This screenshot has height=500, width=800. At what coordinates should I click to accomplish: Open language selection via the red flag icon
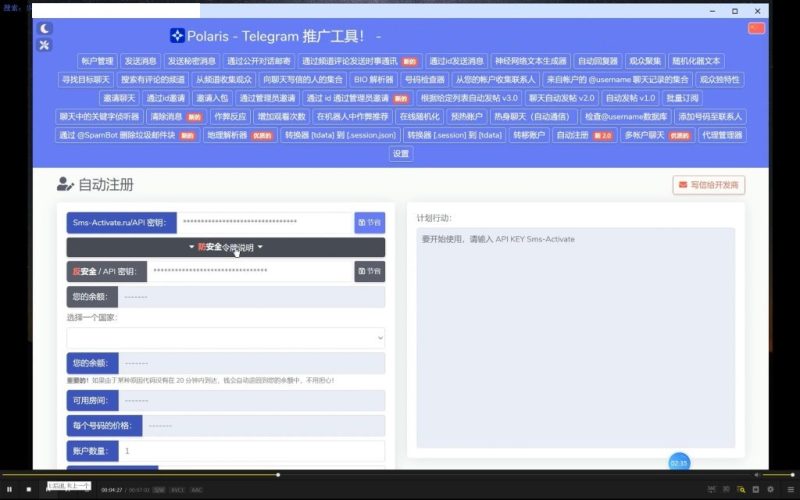(x=756, y=28)
